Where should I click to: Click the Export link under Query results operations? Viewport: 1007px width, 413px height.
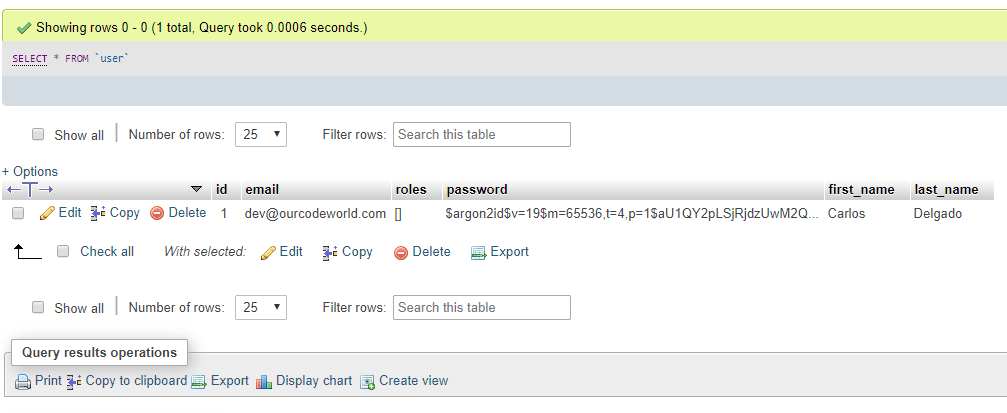pos(229,381)
